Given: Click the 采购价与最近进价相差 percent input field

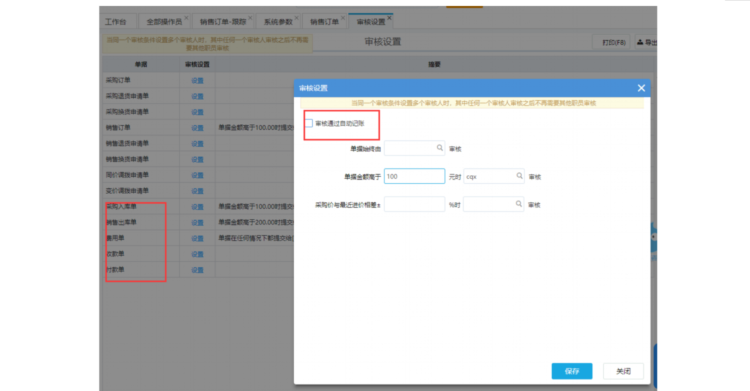Looking at the screenshot, I should click(414, 204).
